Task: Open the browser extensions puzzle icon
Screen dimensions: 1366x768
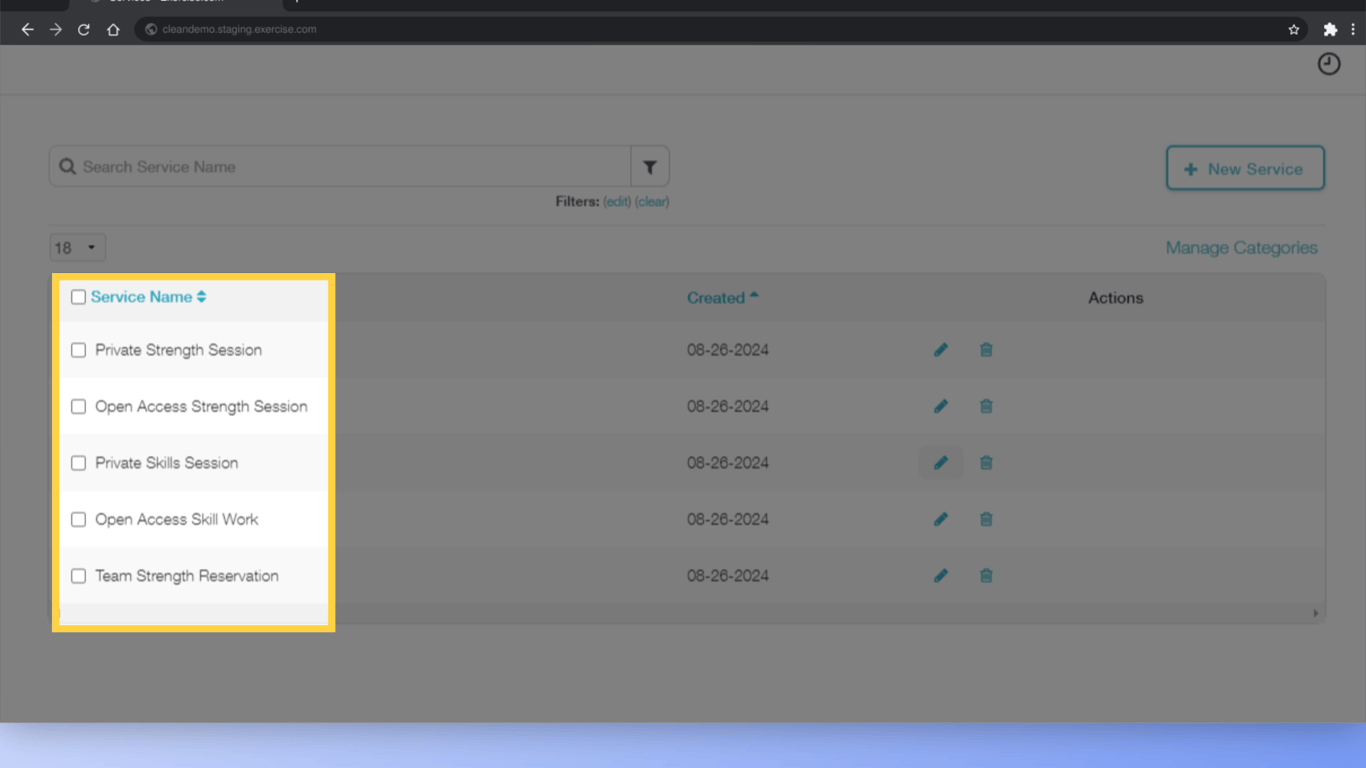Action: [x=1330, y=29]
